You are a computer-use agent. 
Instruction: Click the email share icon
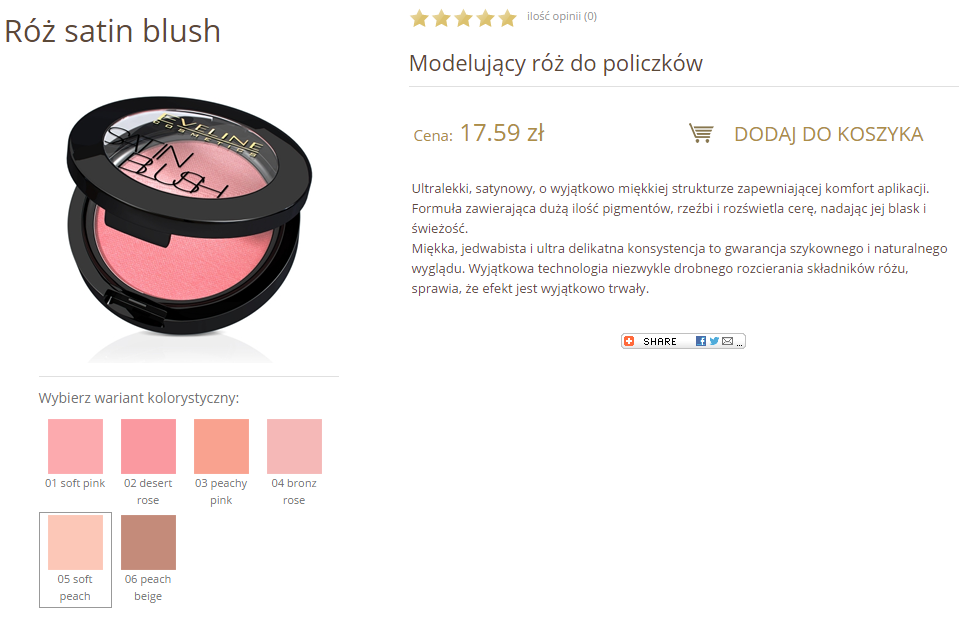(x=727, y=341)
